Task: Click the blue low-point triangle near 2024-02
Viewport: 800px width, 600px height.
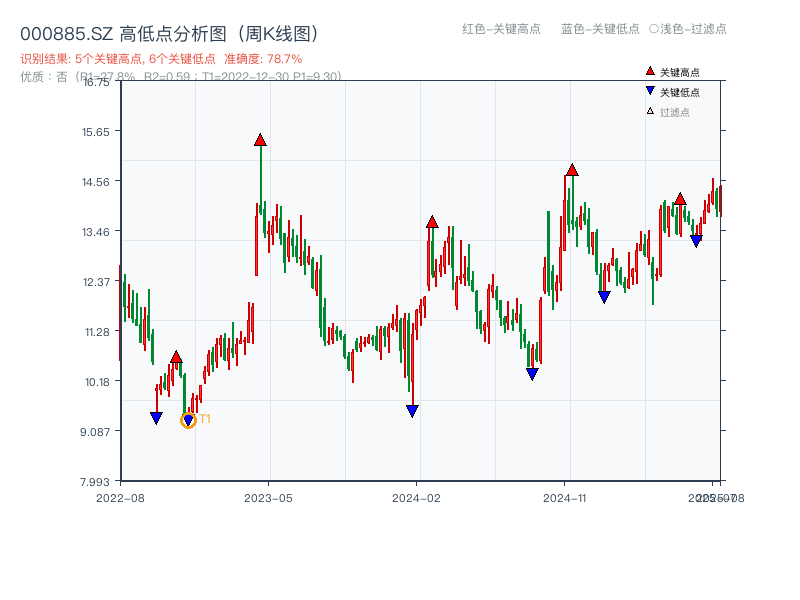Action: click(411, 410)
